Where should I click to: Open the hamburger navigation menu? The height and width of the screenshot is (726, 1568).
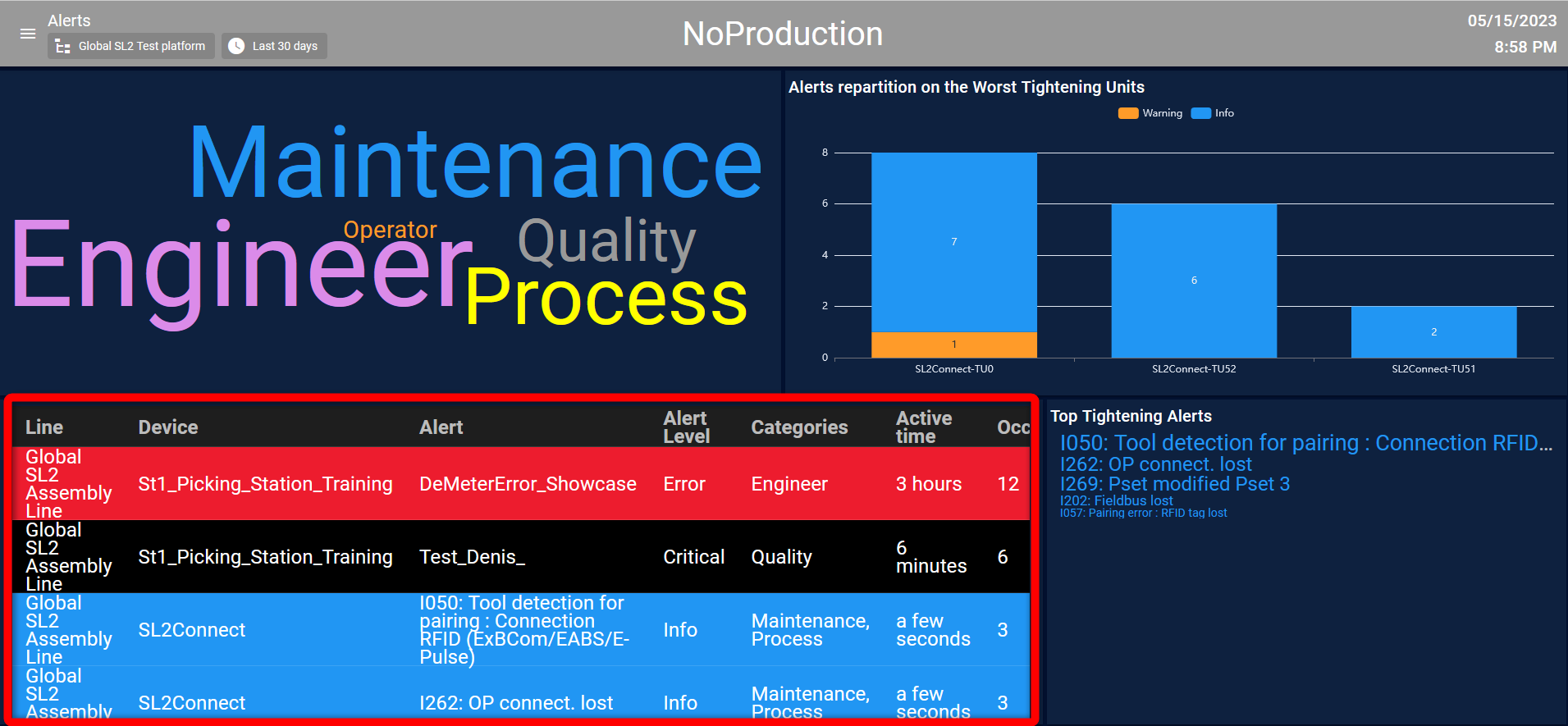[28, 34]
